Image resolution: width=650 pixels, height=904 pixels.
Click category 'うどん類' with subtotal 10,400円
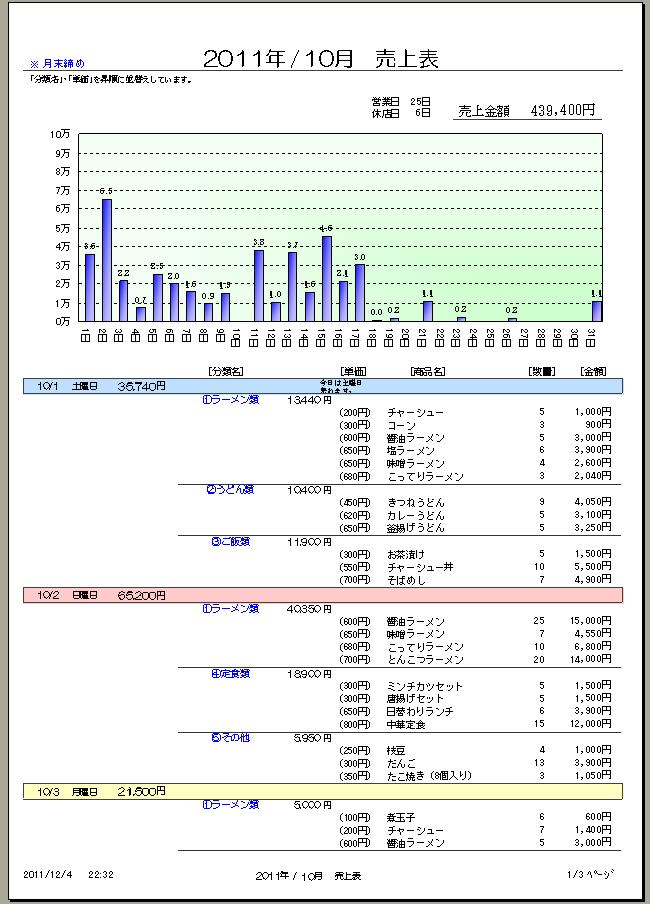[230, 489]
